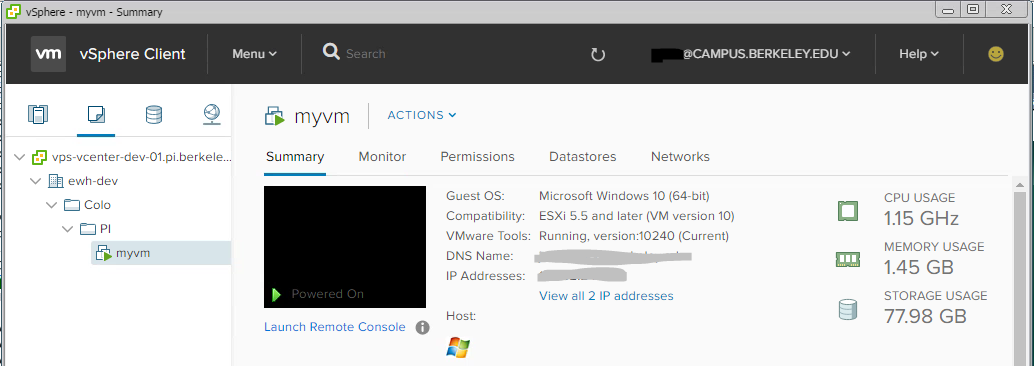Click ESXi 5.5 and later compatibility text
The height and width of the screenshot is (366, 1034).
pos(636,216)
